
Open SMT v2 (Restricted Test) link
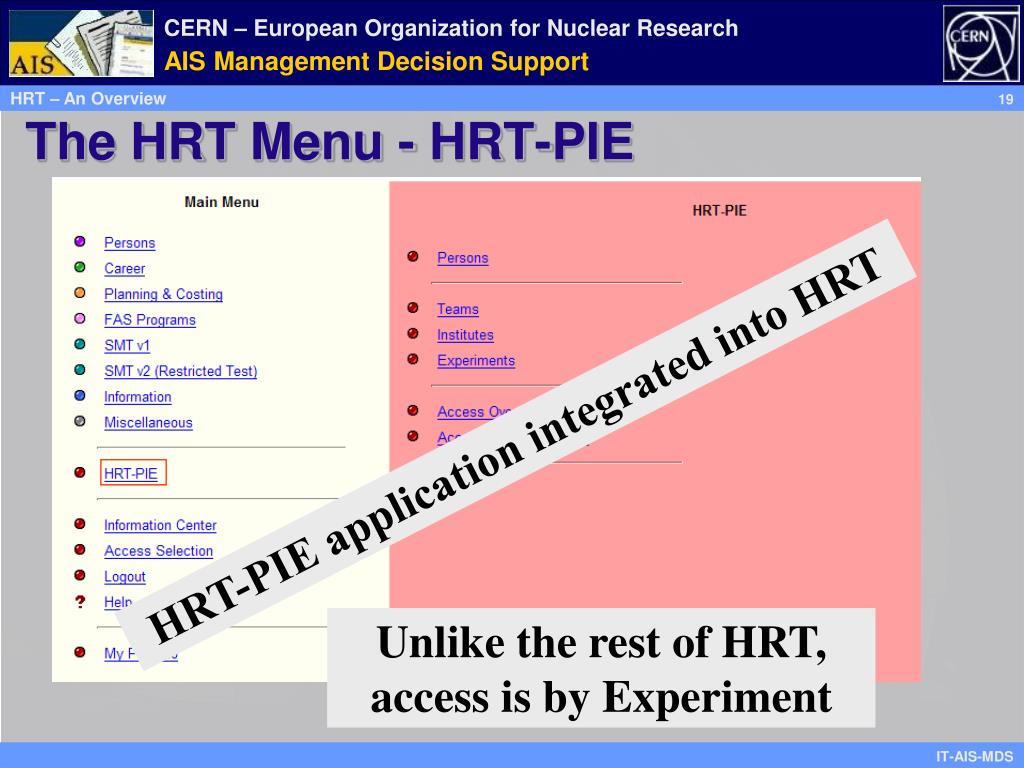(180, 371)
